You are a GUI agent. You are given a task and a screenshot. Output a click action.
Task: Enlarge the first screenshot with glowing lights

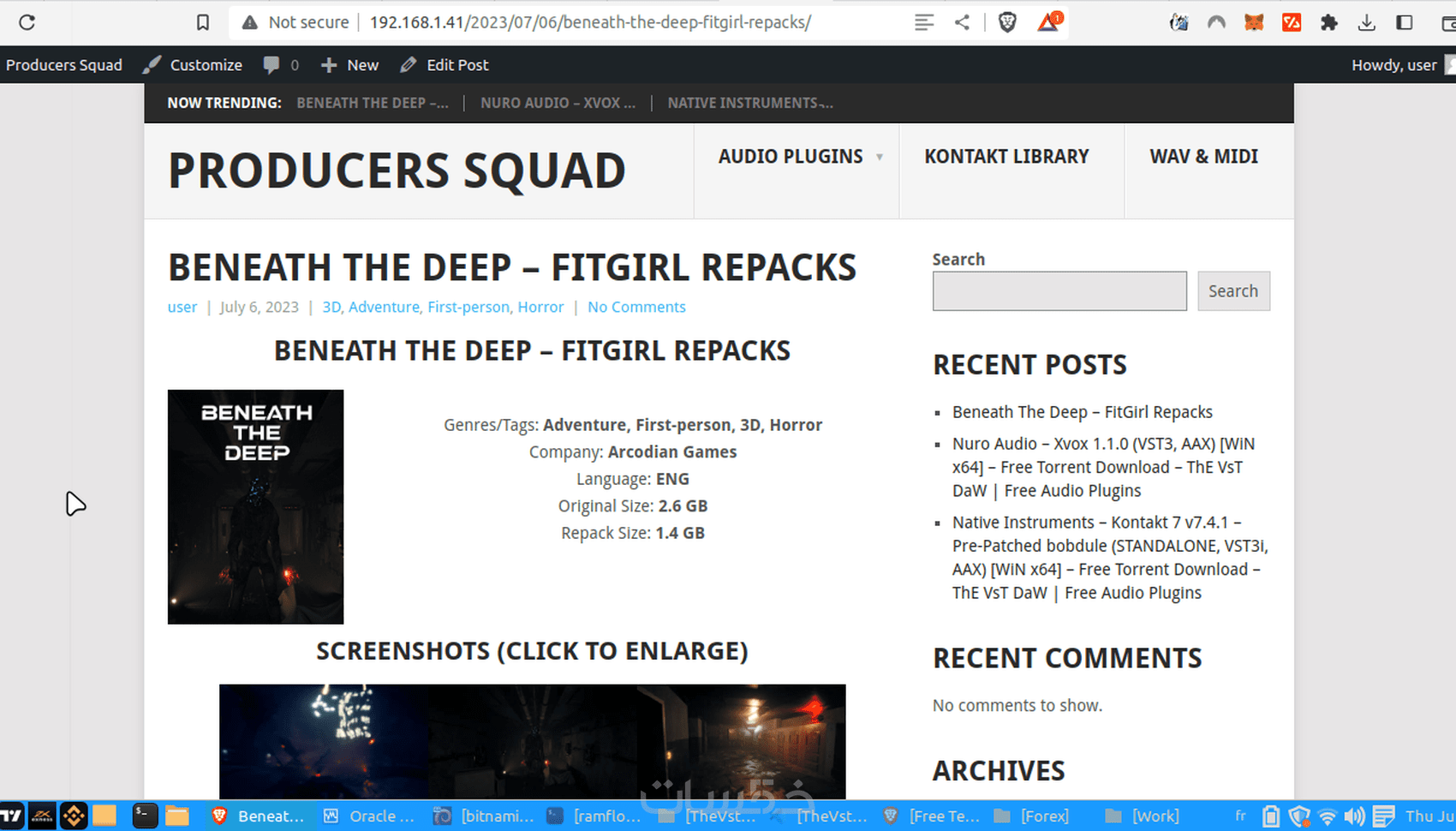click(x=324, y=742)
